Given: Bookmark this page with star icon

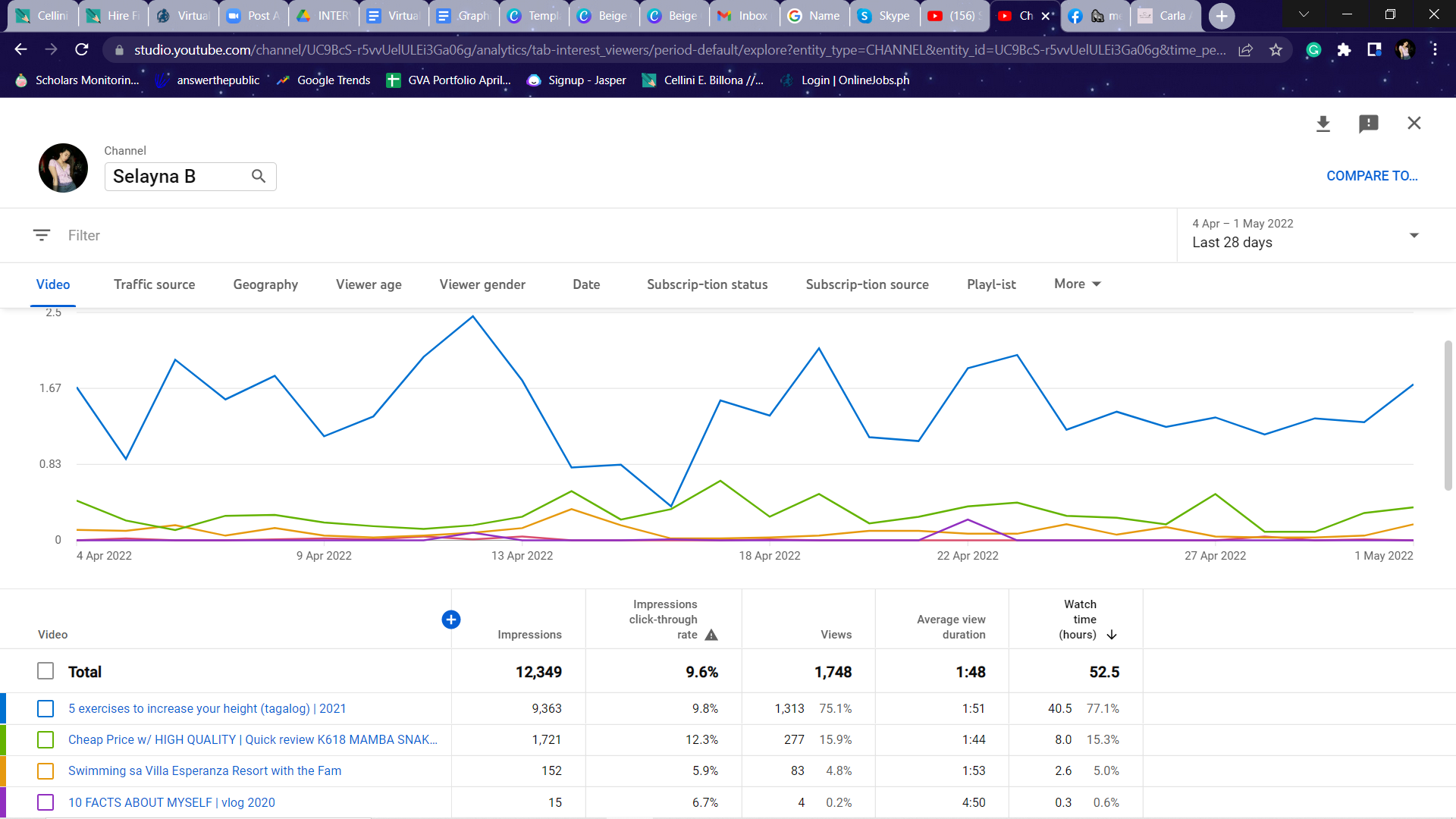Looking at the screenshot, I should [x=1276, y=50].
